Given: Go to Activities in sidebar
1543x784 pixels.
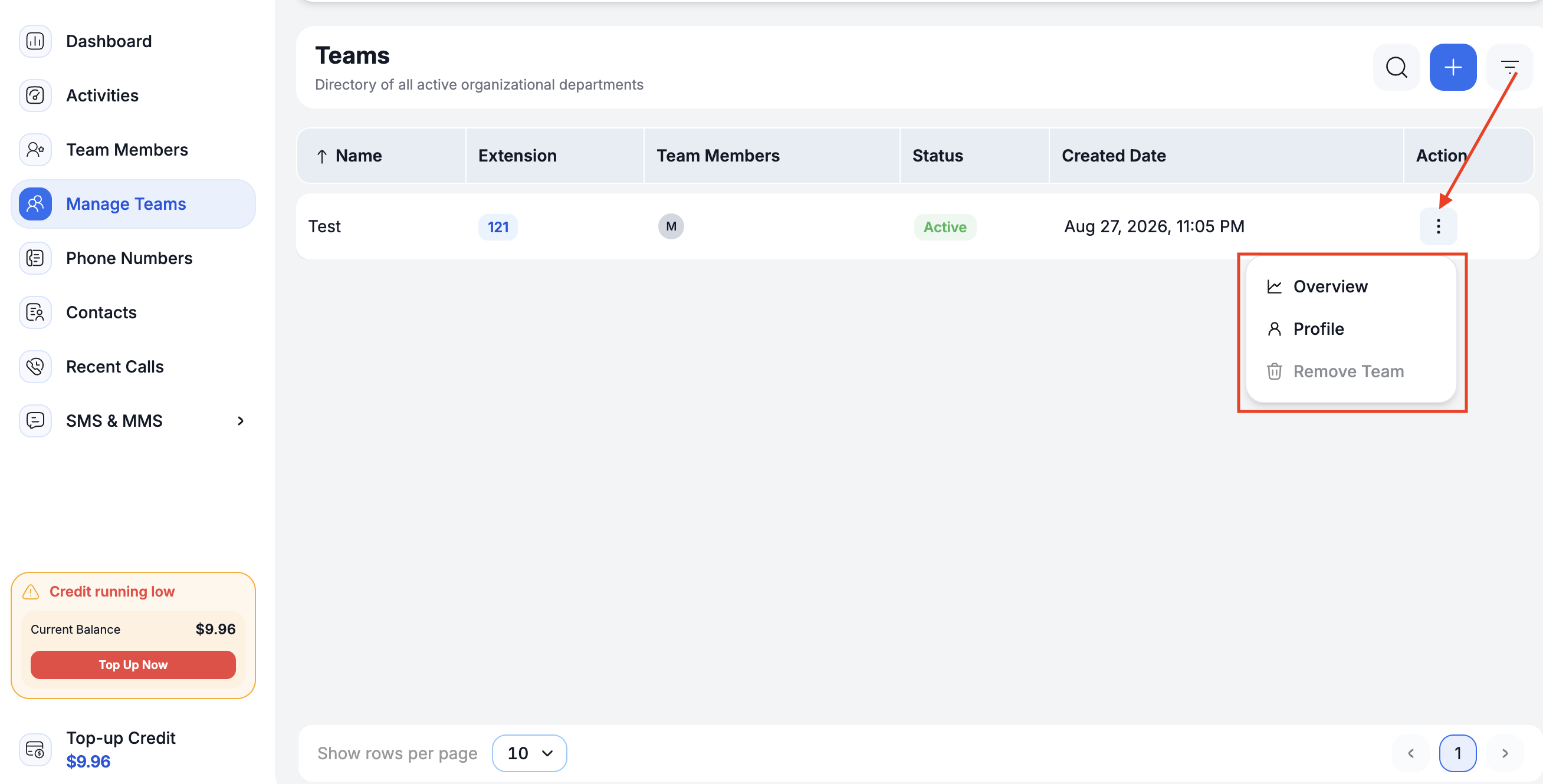Looking at the screenshot, I should click(x=103, y=95).
